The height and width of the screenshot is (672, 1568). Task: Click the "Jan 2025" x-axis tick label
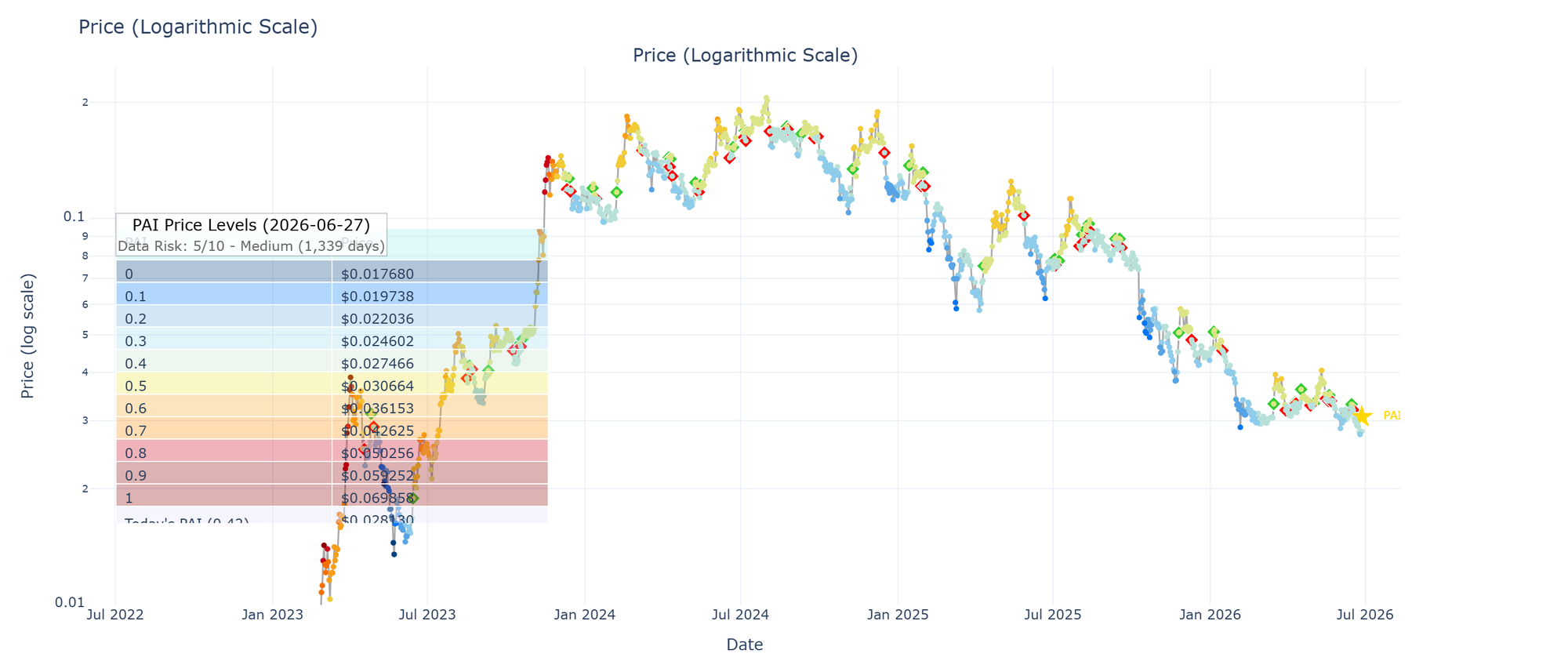point(898,615)
